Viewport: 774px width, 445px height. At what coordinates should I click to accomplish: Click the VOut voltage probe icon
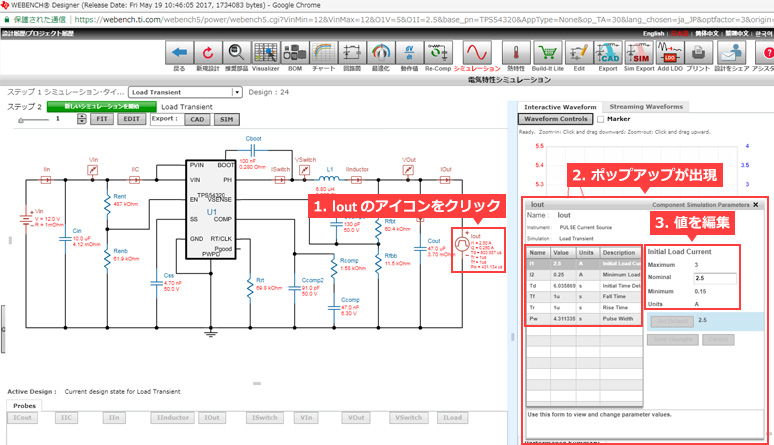pyautogui.click(x=408, y=170)
